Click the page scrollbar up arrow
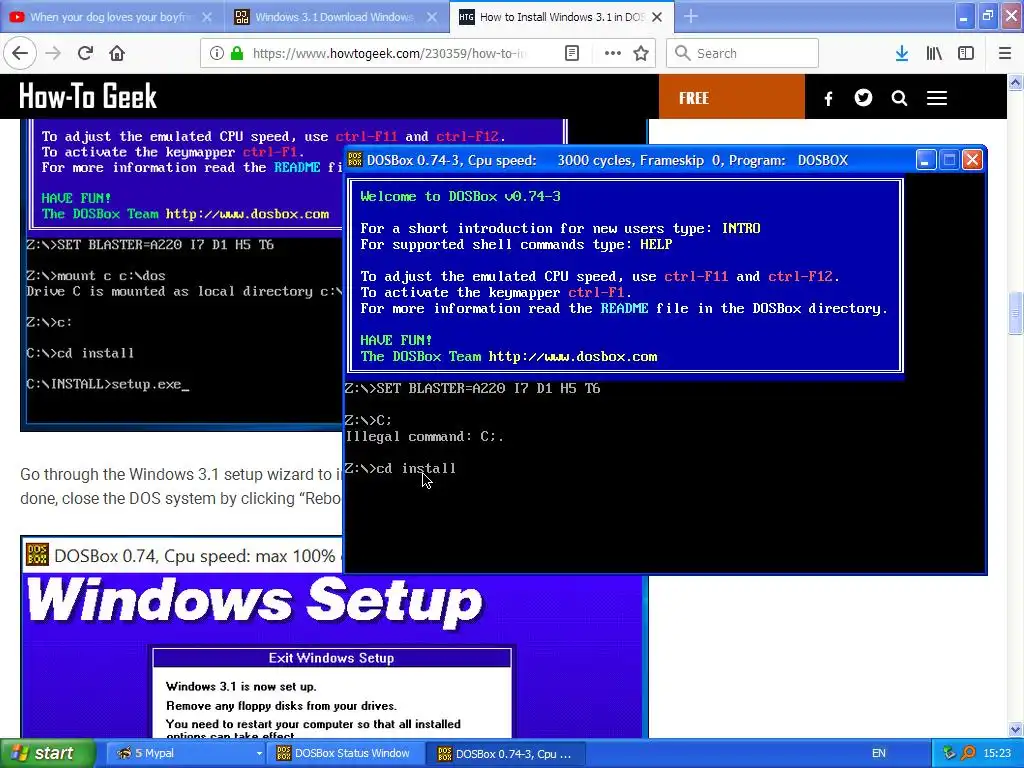The image size is (1024, 768). coord(1015,82)
